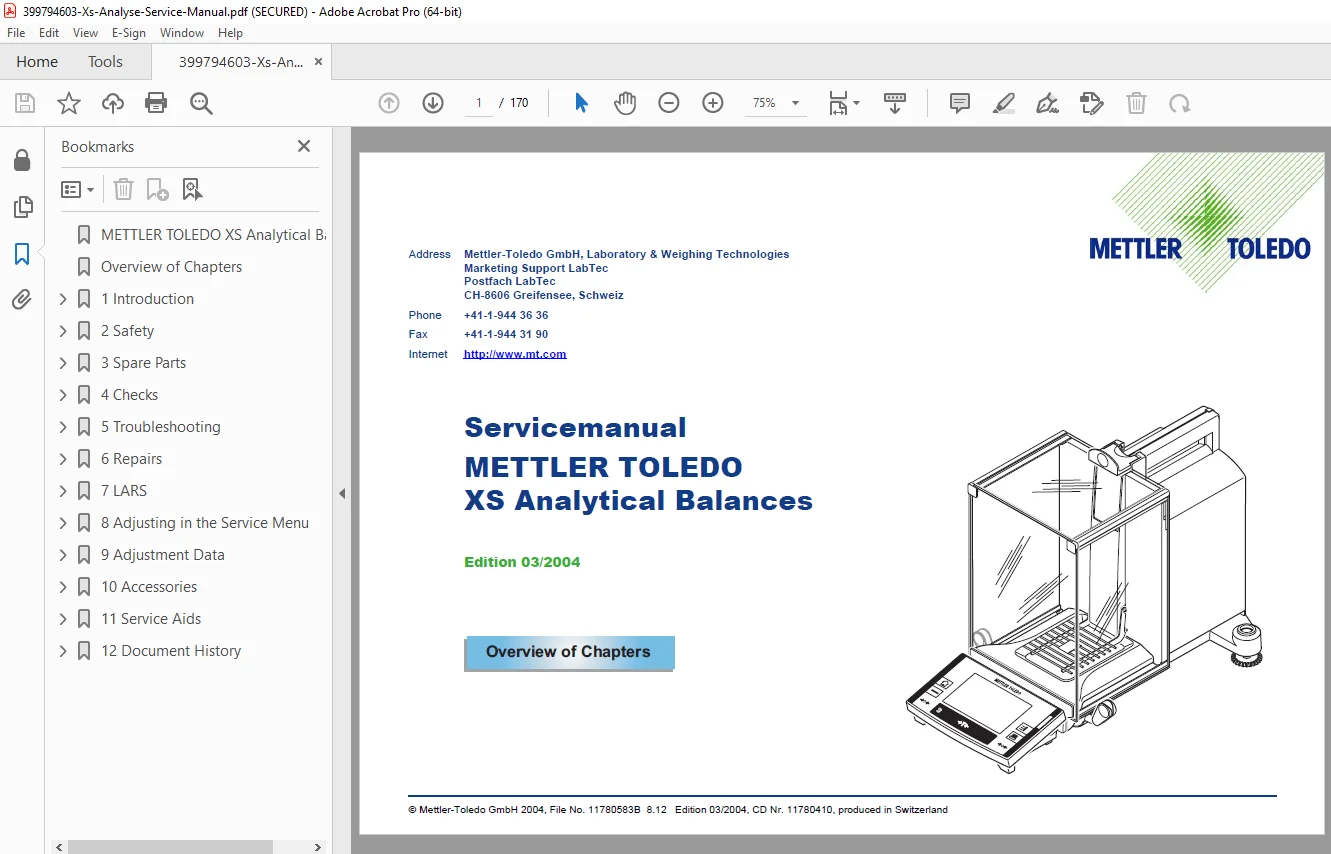Jump to Overview of Chapters bookmark
This screenshot has height=854, width=1331.
tap(171, 267)
